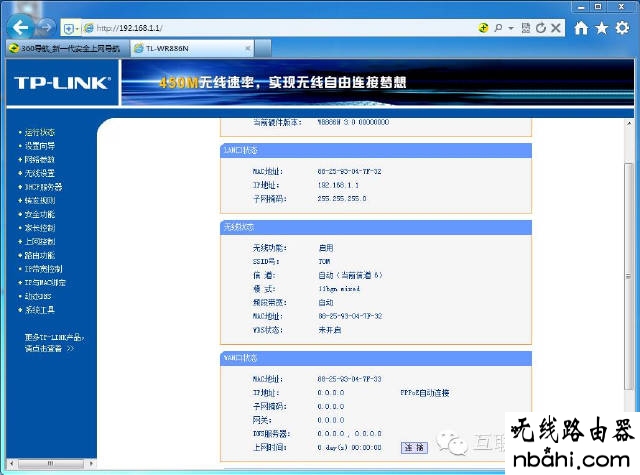Click the sidebar horizontal scrollbar right arrow
This screenshot has height=475, width=640.
click(x=91, y=463)
